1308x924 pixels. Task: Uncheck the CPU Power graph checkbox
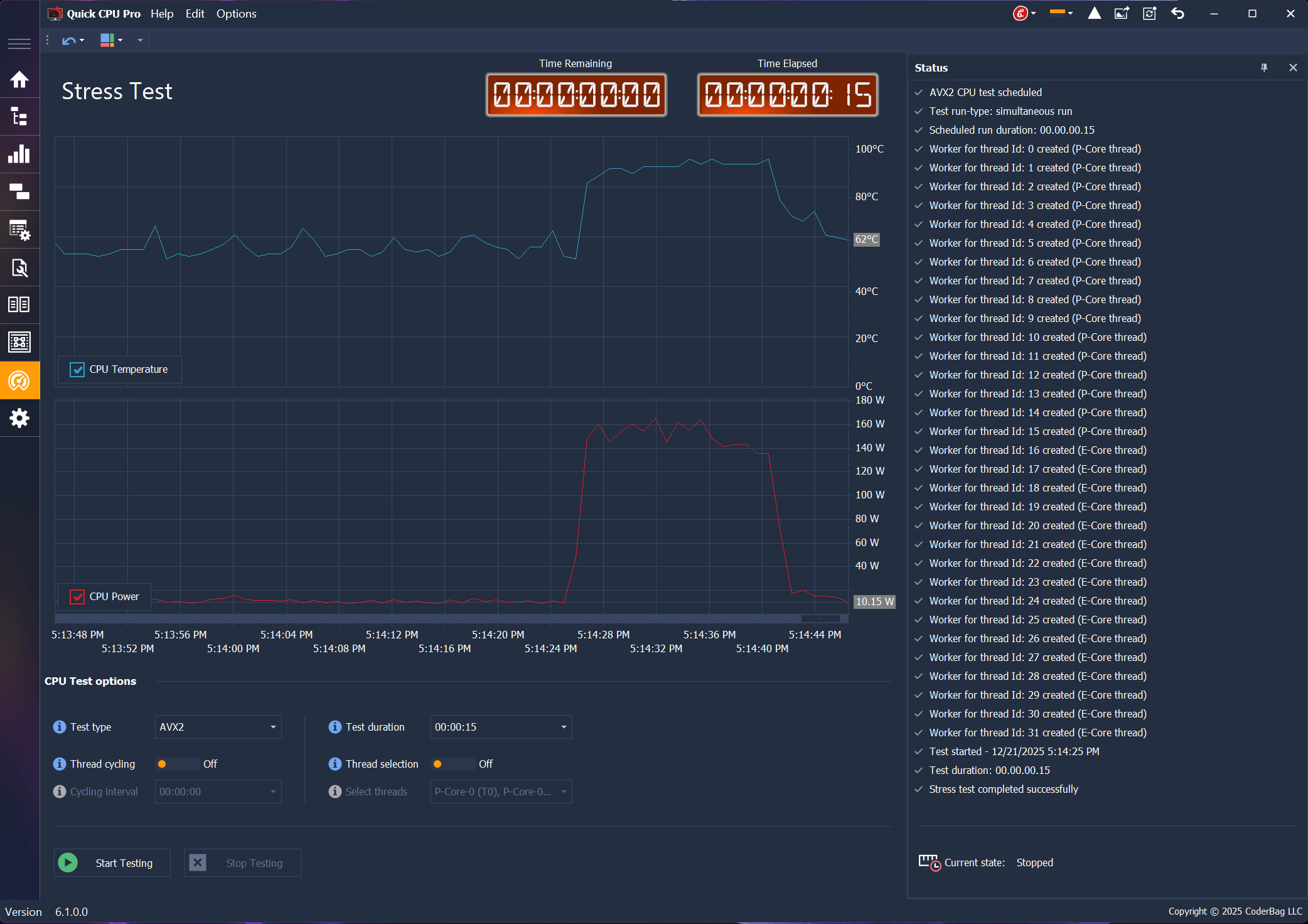[x=78, y=596]
